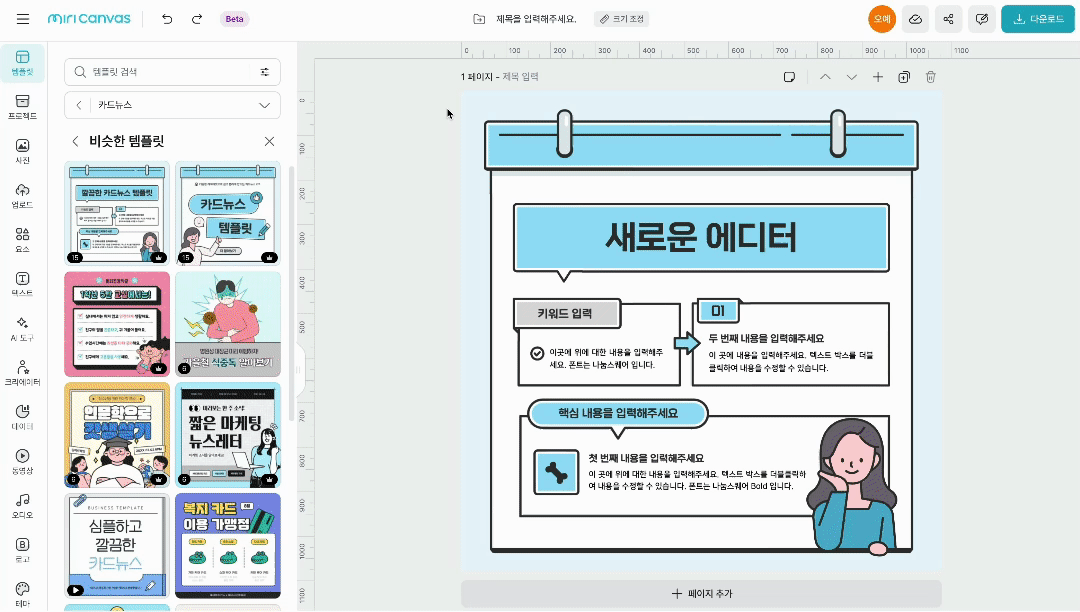Open the orange user avatar
Image resolution: width=1080 pixels, height=612 pixels.
[x=882, y=19]
